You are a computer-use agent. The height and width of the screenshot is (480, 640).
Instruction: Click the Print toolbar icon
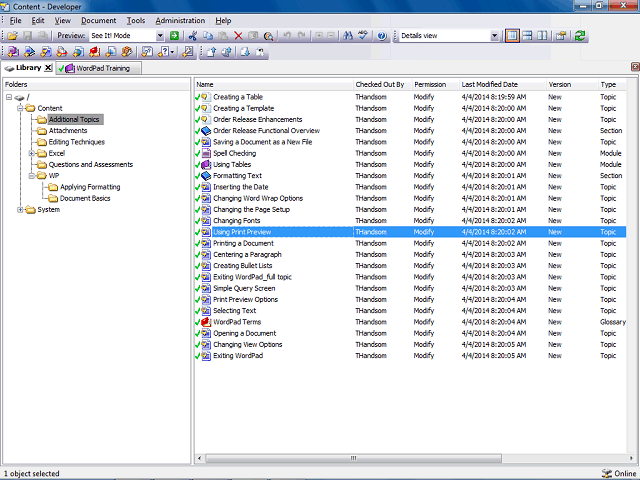[x=42, y=36]
